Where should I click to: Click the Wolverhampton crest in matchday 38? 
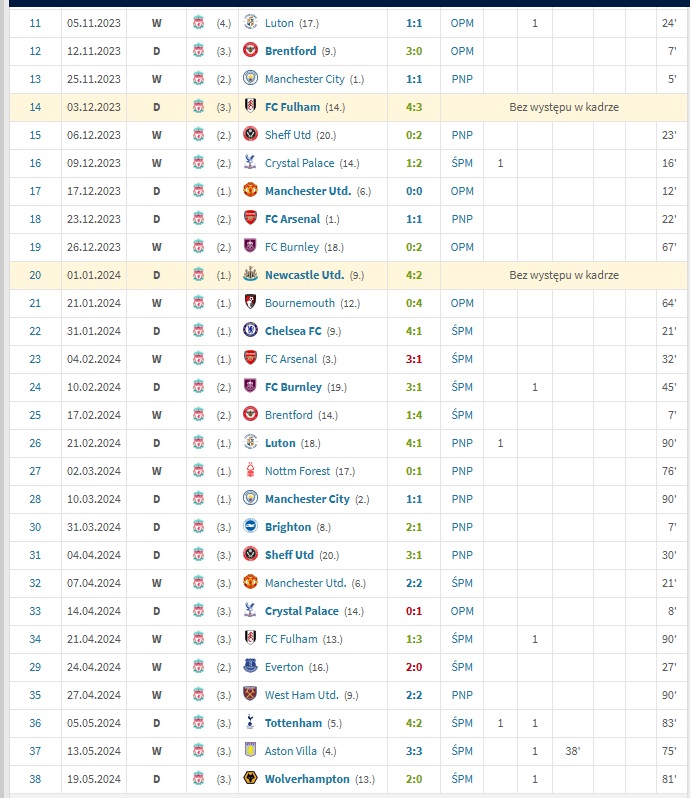pos(250,778)
